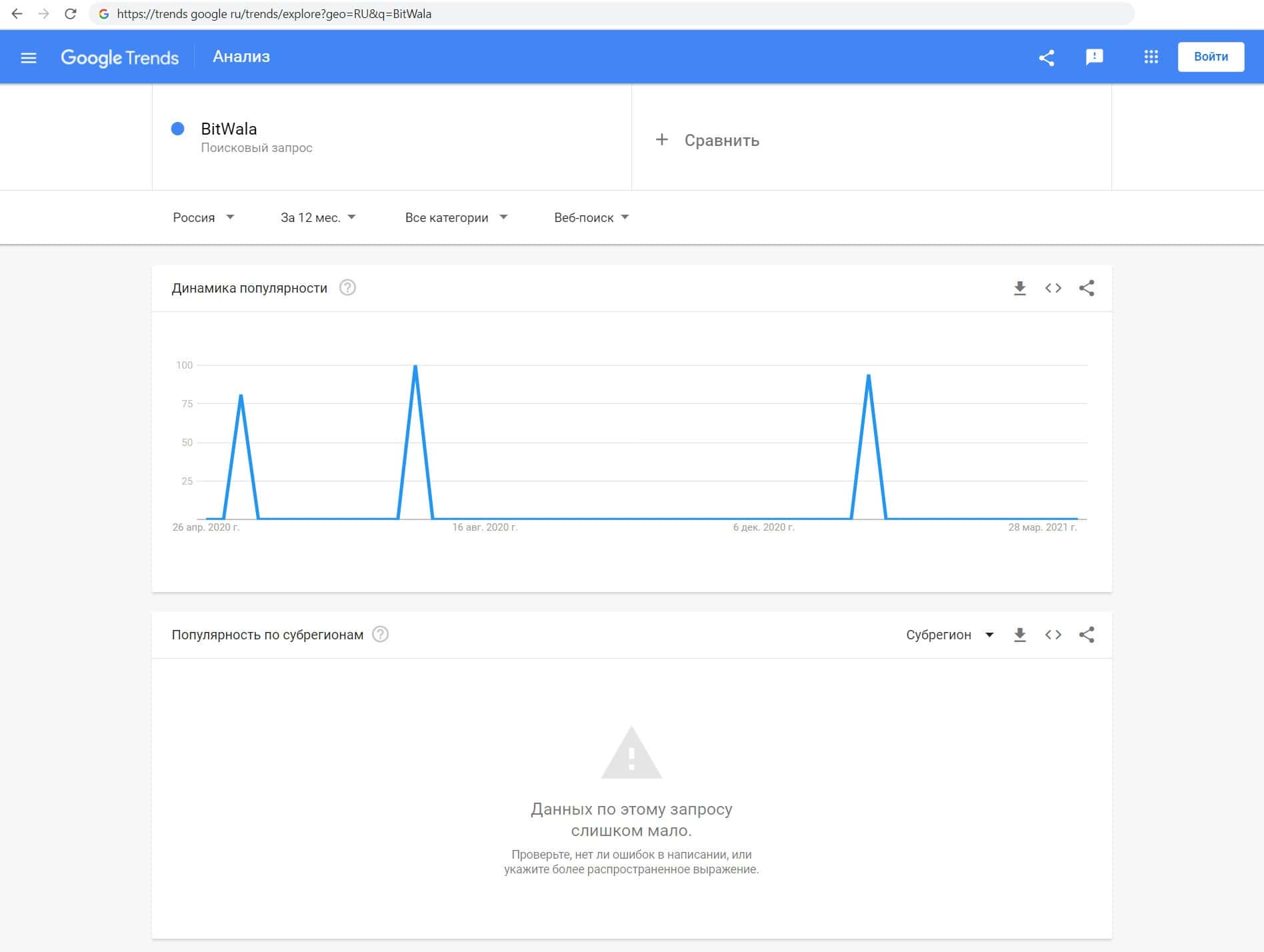Open the feedback icon in the header
Viewport: 1264px width, 952px height.
(1095, 57)
